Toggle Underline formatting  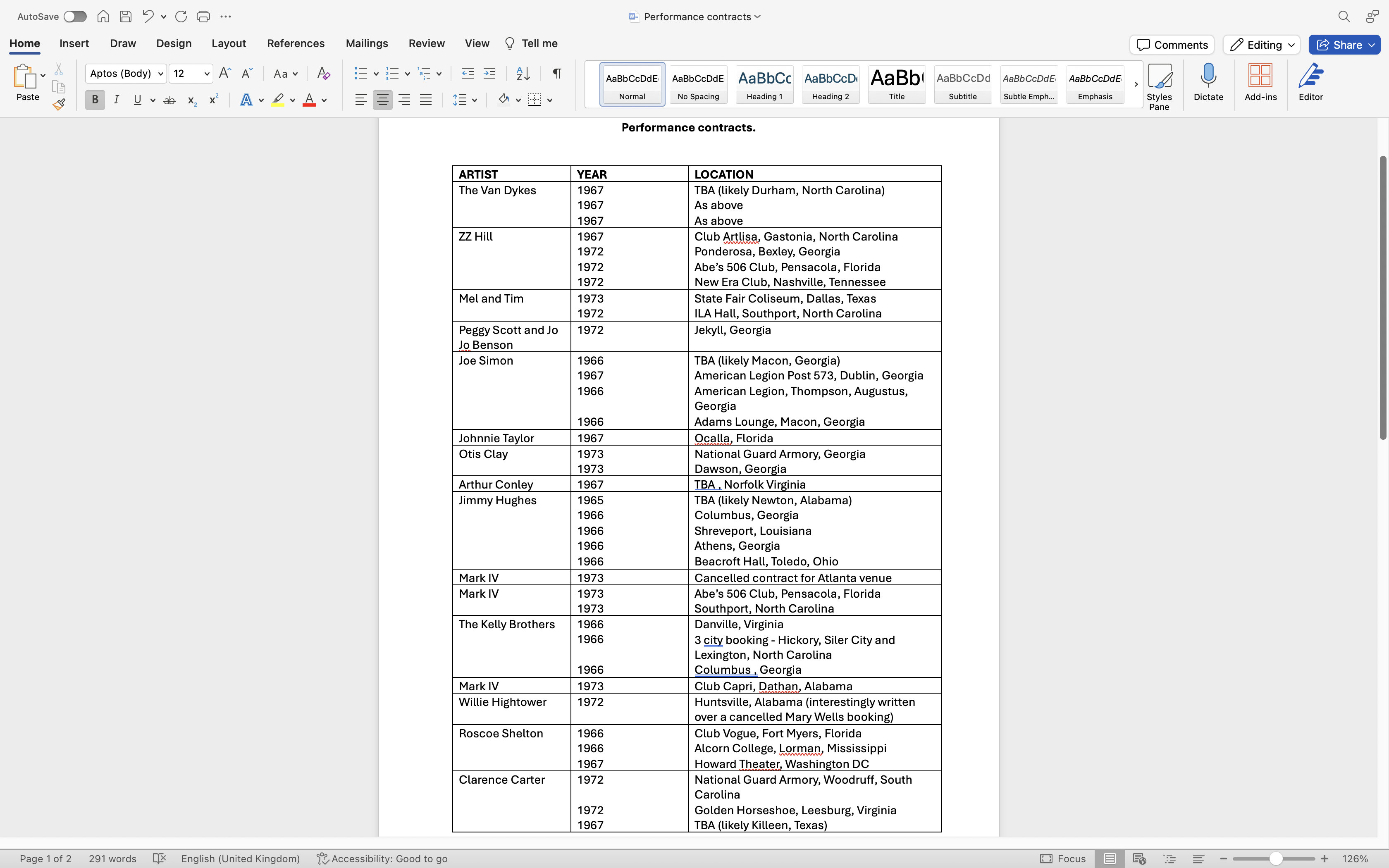pos(137,100)
